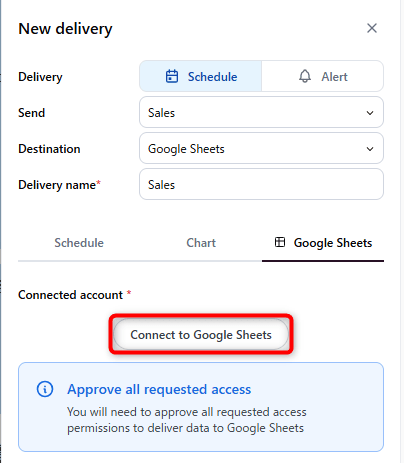Select the Schedule delivery type
Image resolution: width=404 pixels, height=463 pixels.
201,76
